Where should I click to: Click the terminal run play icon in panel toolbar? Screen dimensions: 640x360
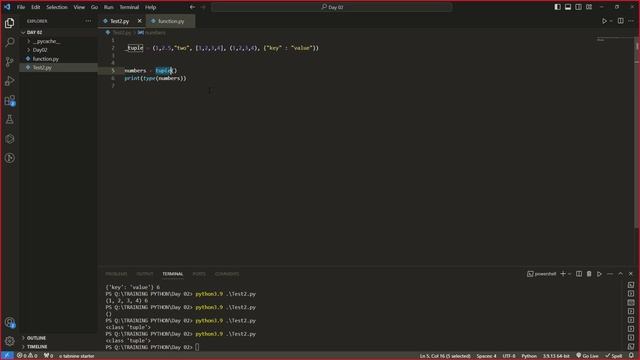point(599,274)
